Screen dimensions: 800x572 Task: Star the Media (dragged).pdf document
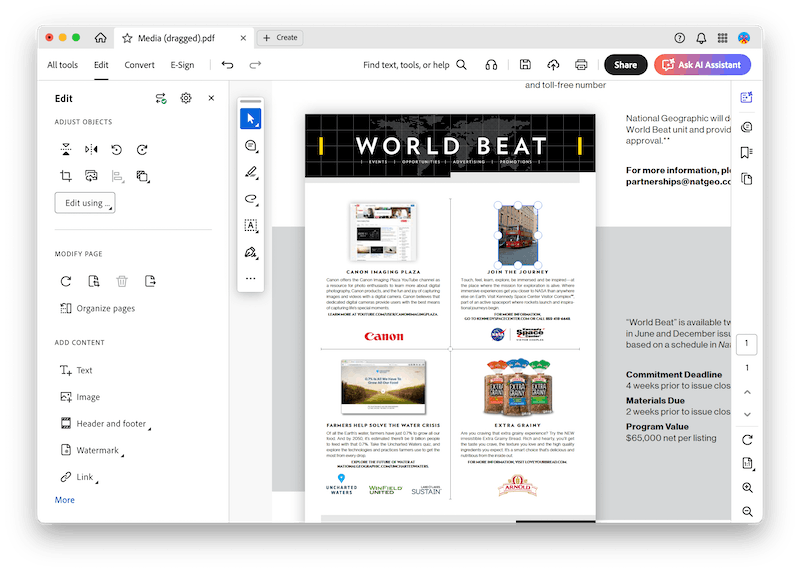[127, 38]
